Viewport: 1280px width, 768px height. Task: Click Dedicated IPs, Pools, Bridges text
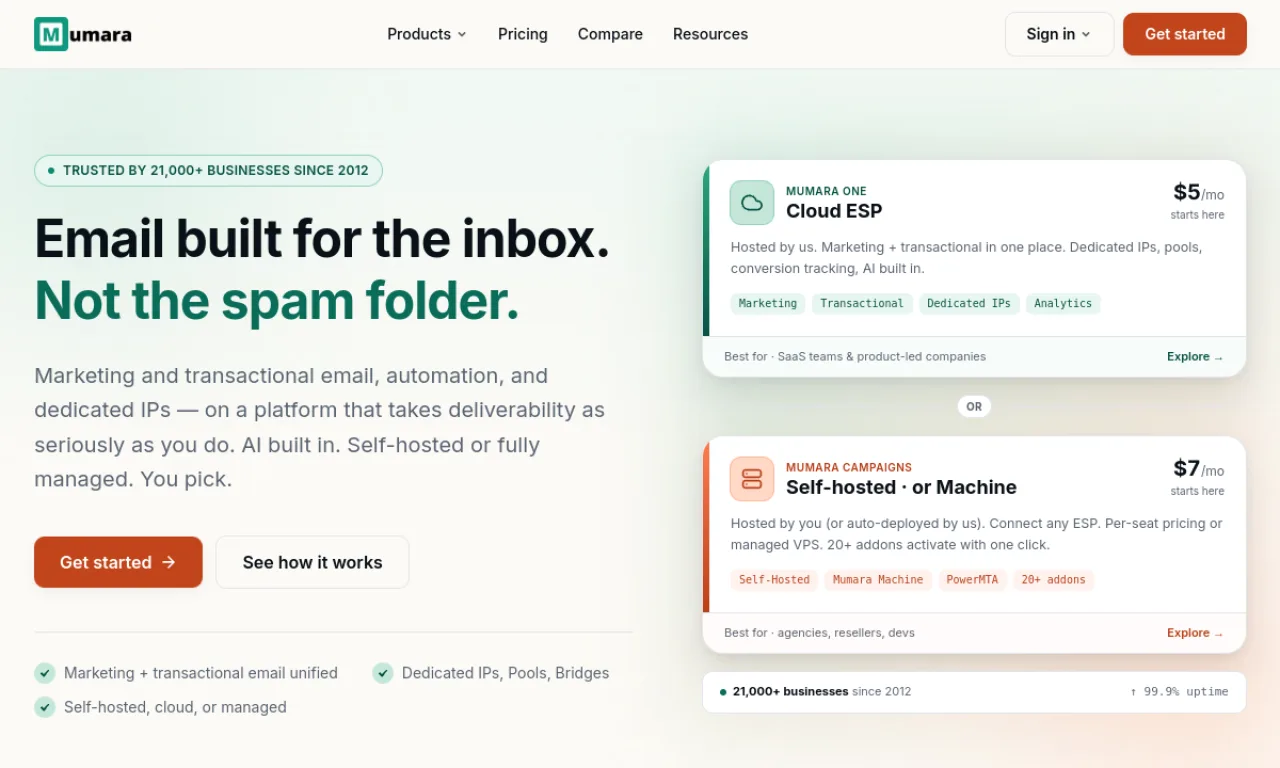click(x=505, y=673)
